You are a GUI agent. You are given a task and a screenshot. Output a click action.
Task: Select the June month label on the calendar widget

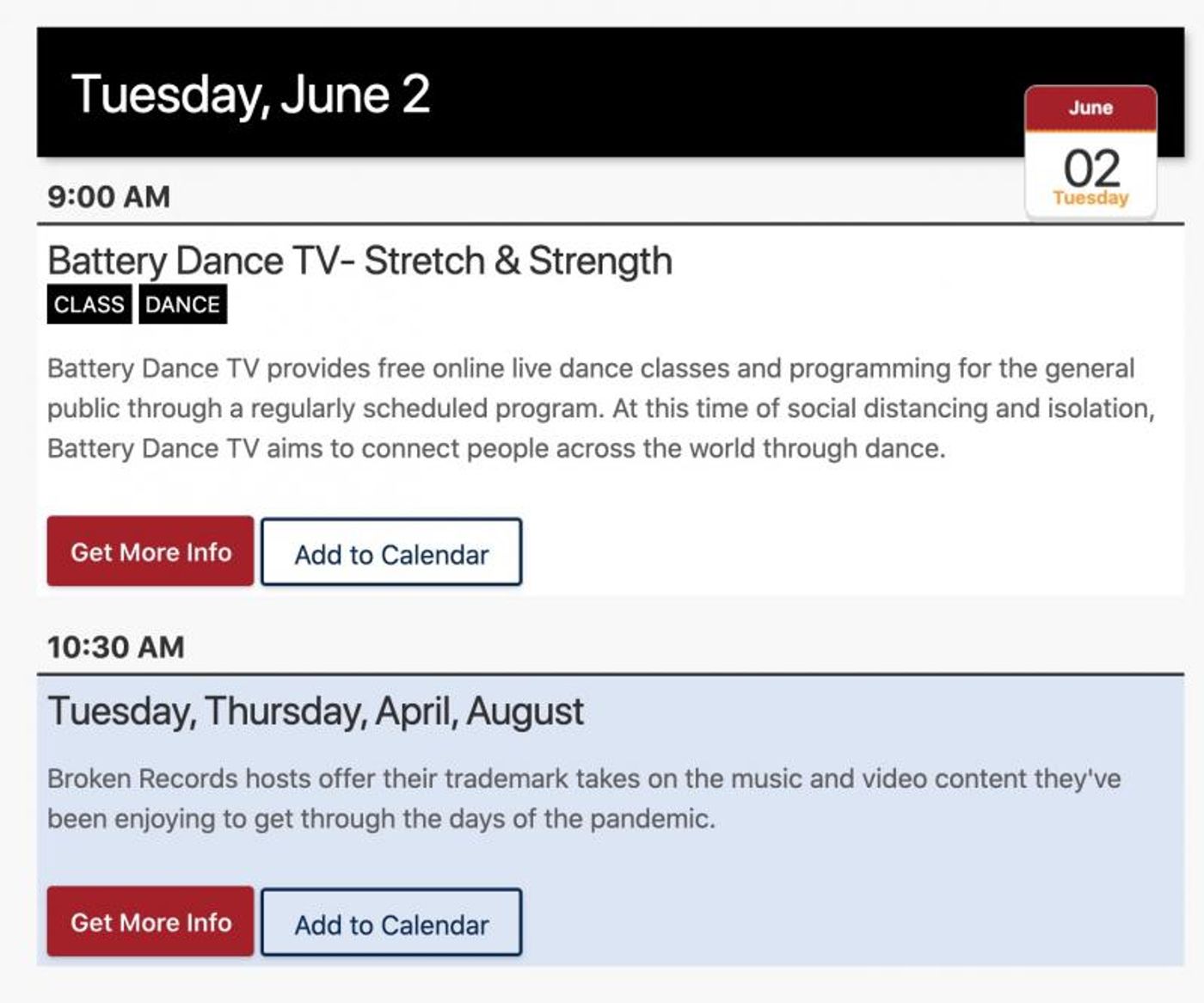pos(1089,107)
